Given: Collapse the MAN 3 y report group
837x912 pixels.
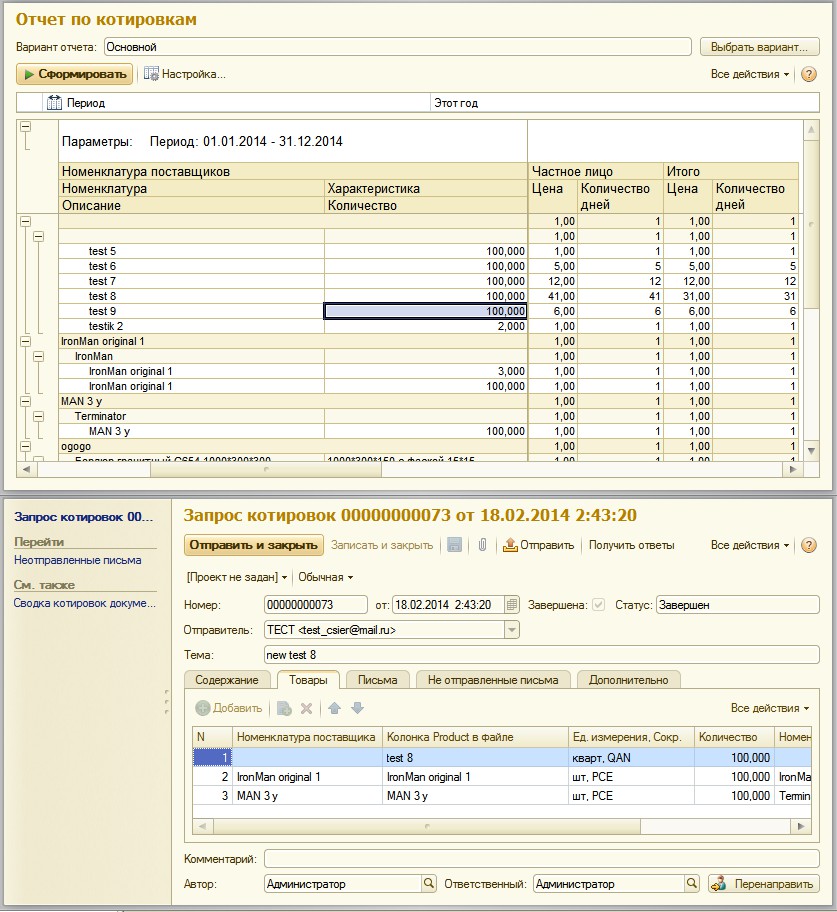Looking at the screenshot, I should click(25, 401).
